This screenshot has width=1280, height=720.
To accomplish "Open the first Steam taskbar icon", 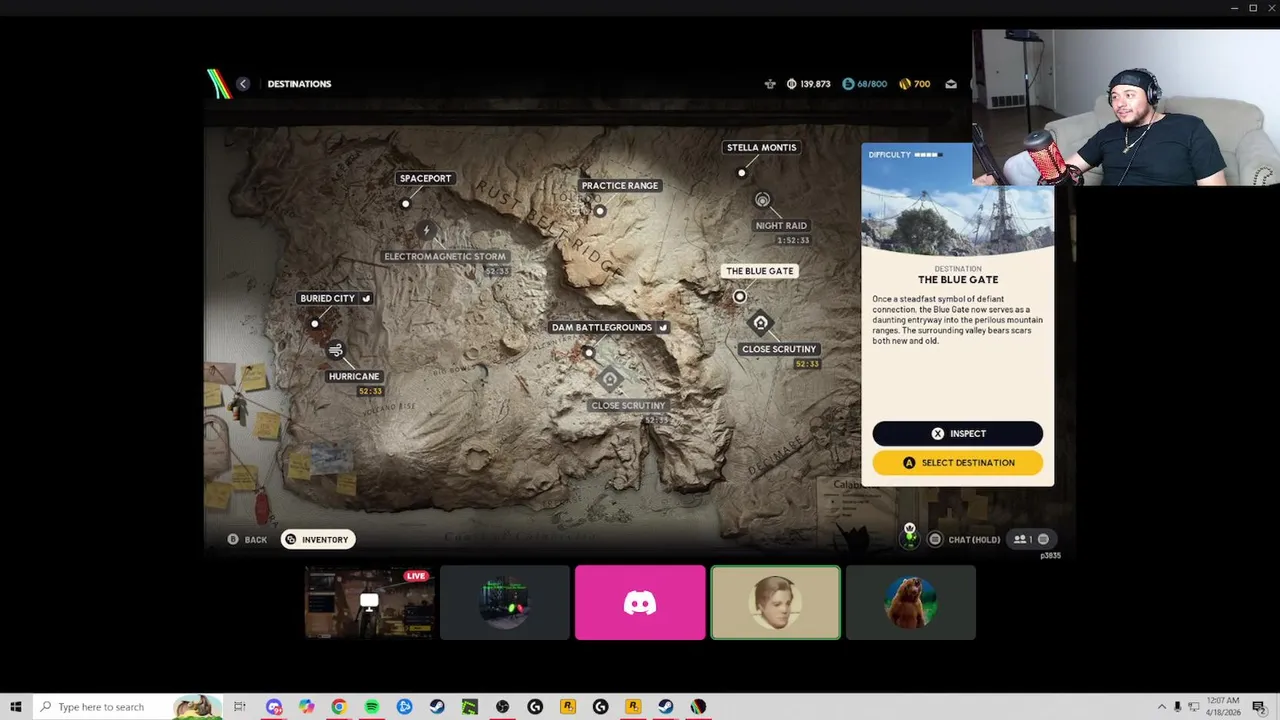I will (x=437, y=707).
